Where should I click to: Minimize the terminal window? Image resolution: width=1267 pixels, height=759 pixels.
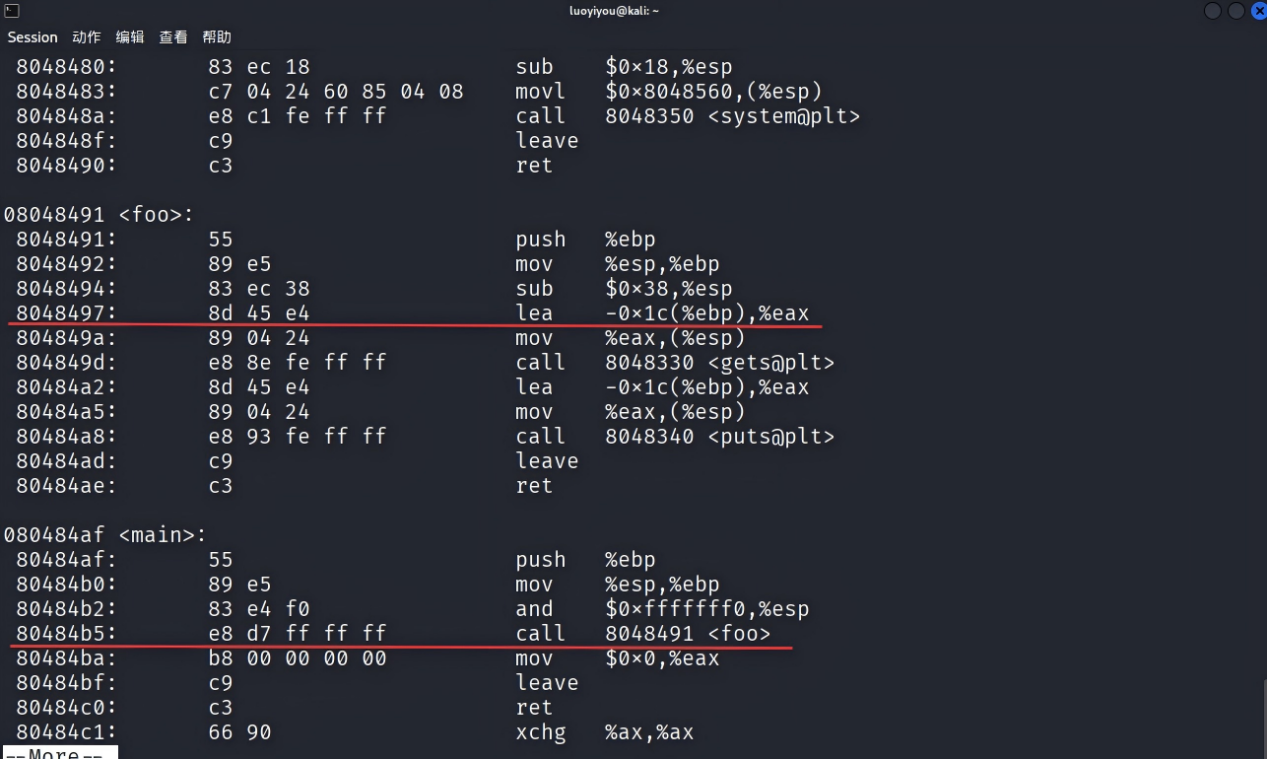click(x=1213, y=11)
